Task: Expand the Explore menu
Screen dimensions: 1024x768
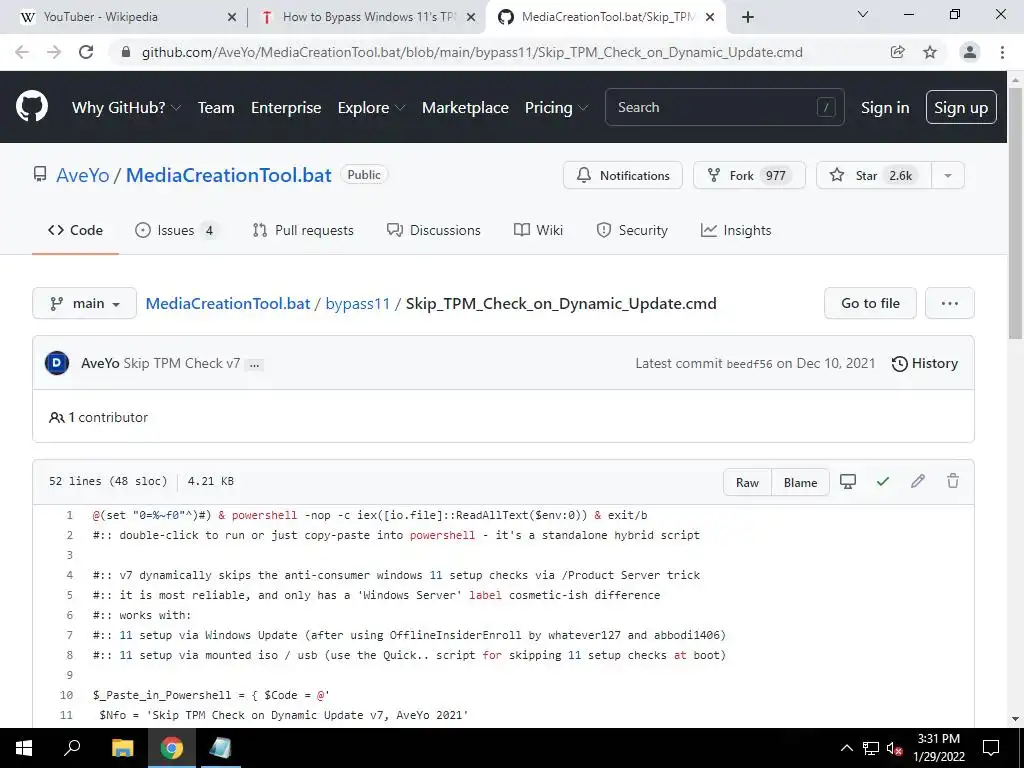Action: pyautogui.click(x=371, y=108)
